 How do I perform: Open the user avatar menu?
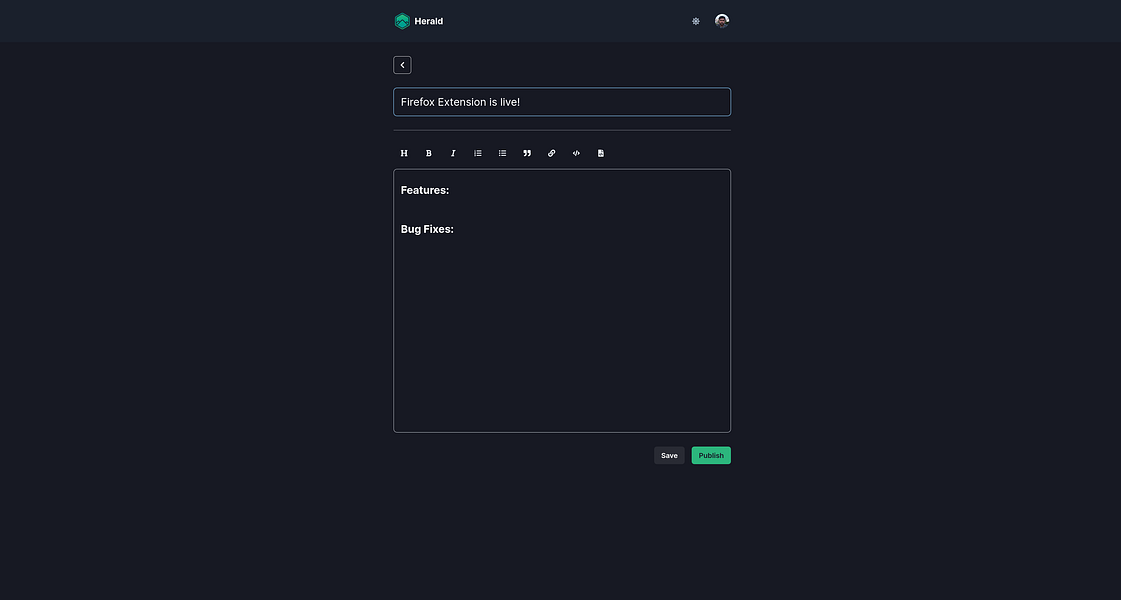point(722,21)
